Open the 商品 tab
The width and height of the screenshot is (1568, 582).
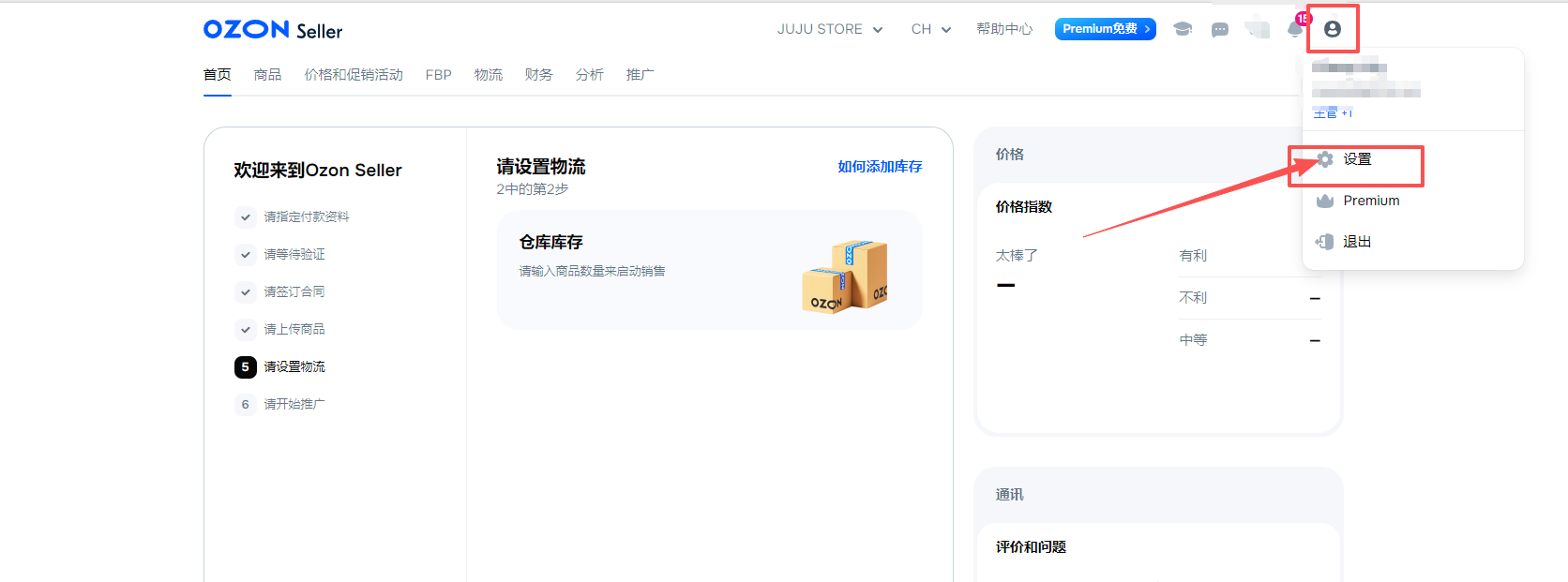[x=267, y=75]
